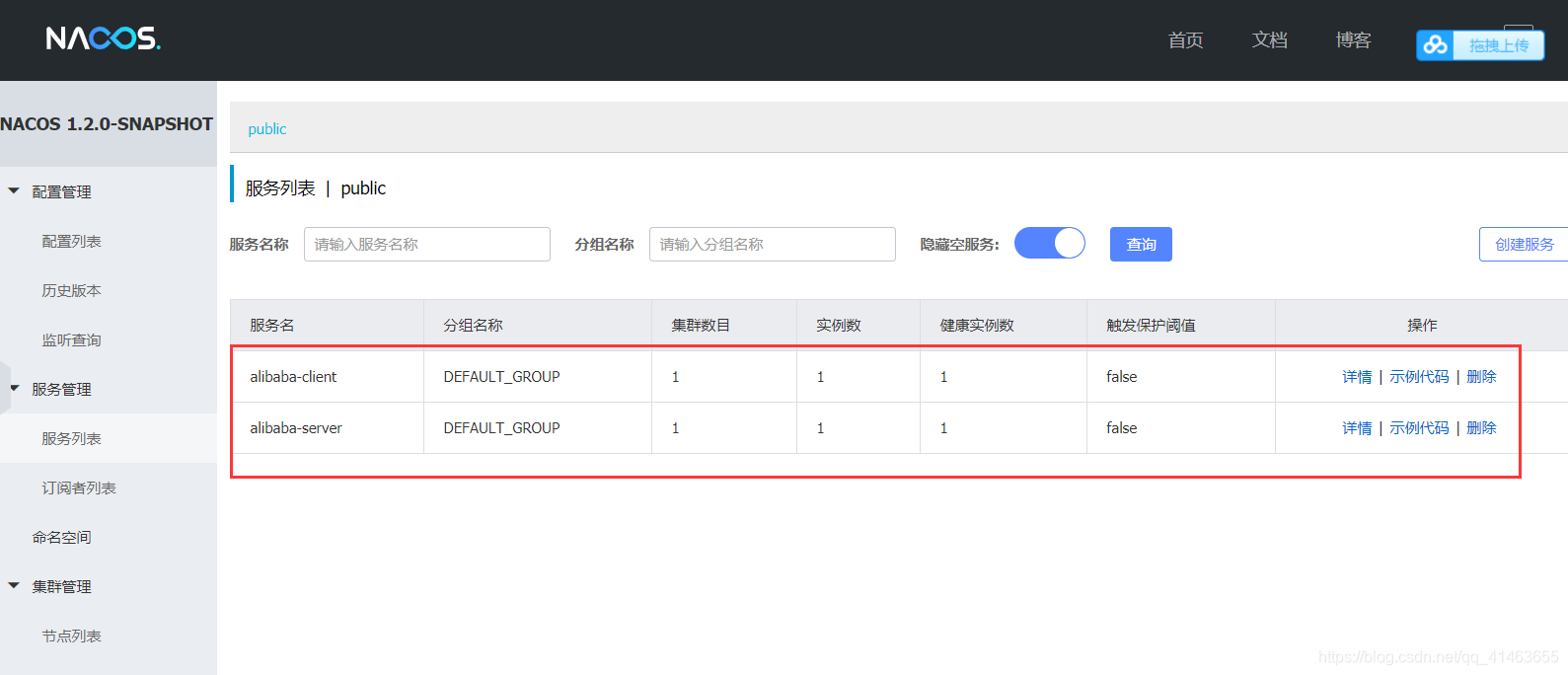
Task: Collapse the 服务管理 menu section
Action: pos(14,389)
